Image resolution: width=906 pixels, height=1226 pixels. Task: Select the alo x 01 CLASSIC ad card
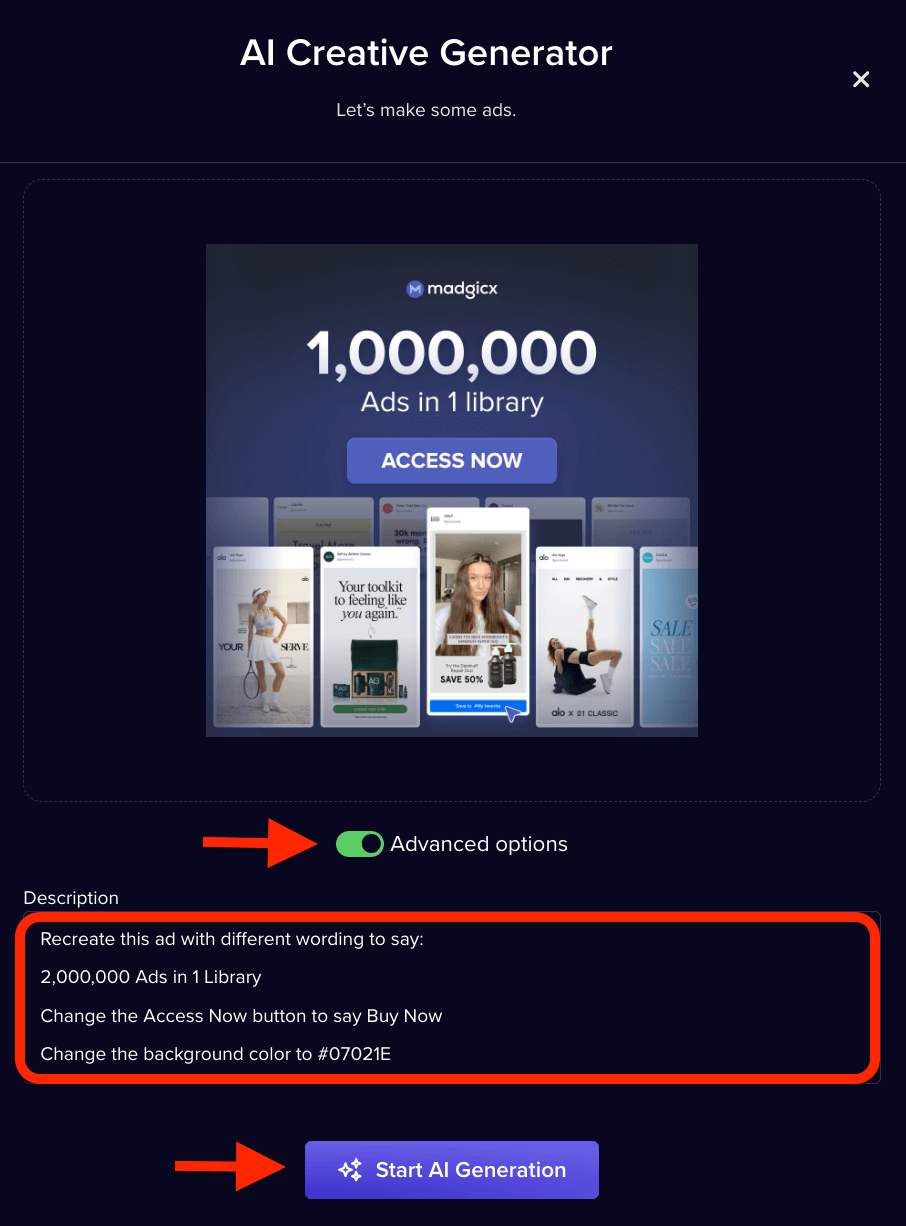[585, 637]
